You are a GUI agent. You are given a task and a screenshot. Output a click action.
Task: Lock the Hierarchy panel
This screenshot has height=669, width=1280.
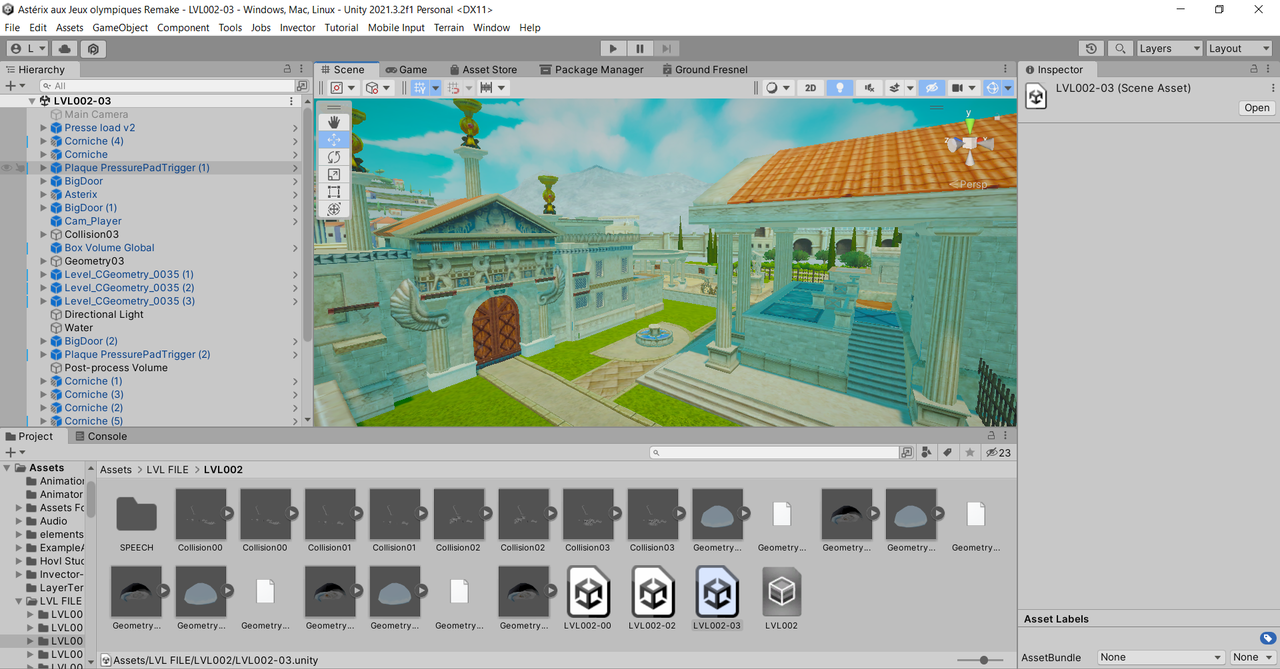pos(287,69)
